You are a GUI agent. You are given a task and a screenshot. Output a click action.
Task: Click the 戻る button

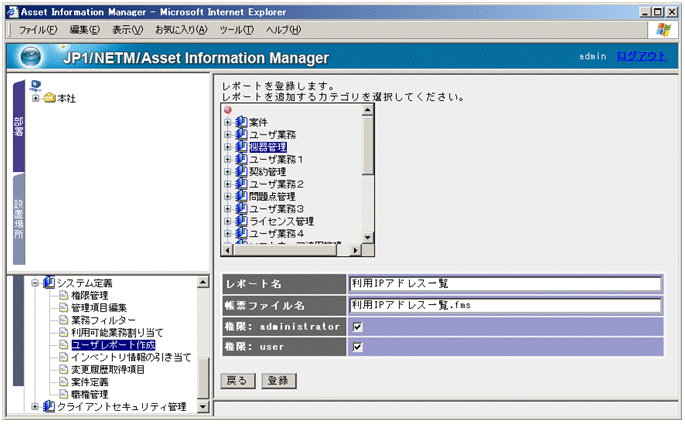coord(237,381)
